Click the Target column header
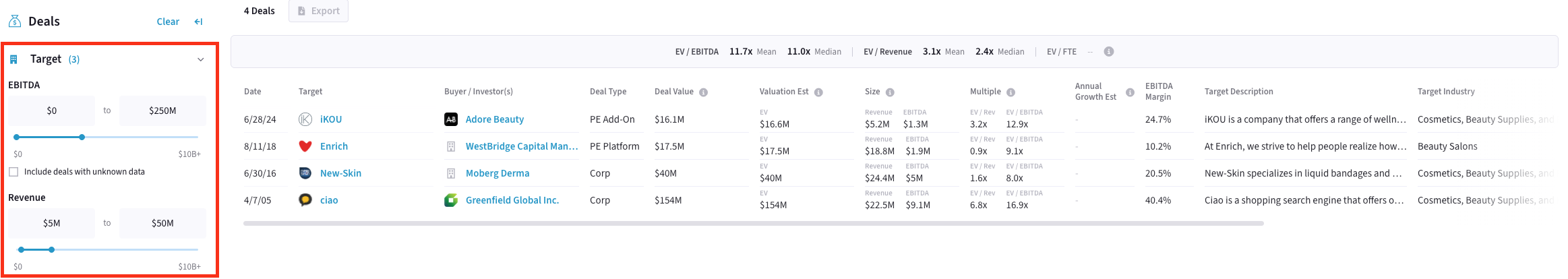 tap(310, 92)
